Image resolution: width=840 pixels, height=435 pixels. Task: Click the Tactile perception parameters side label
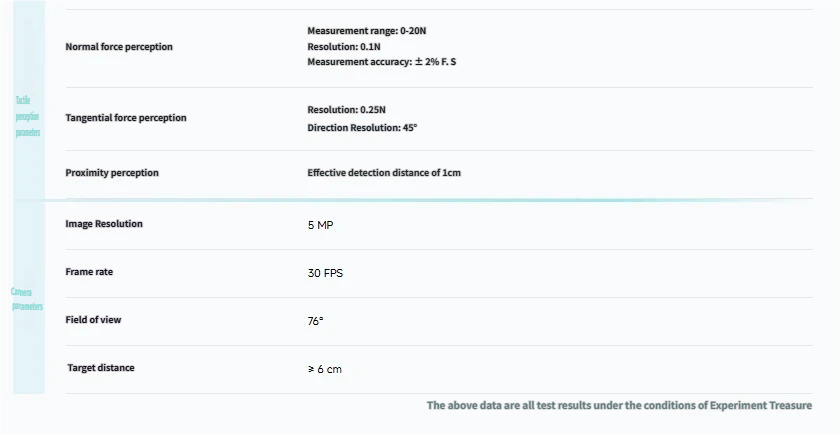pos(28,117)
